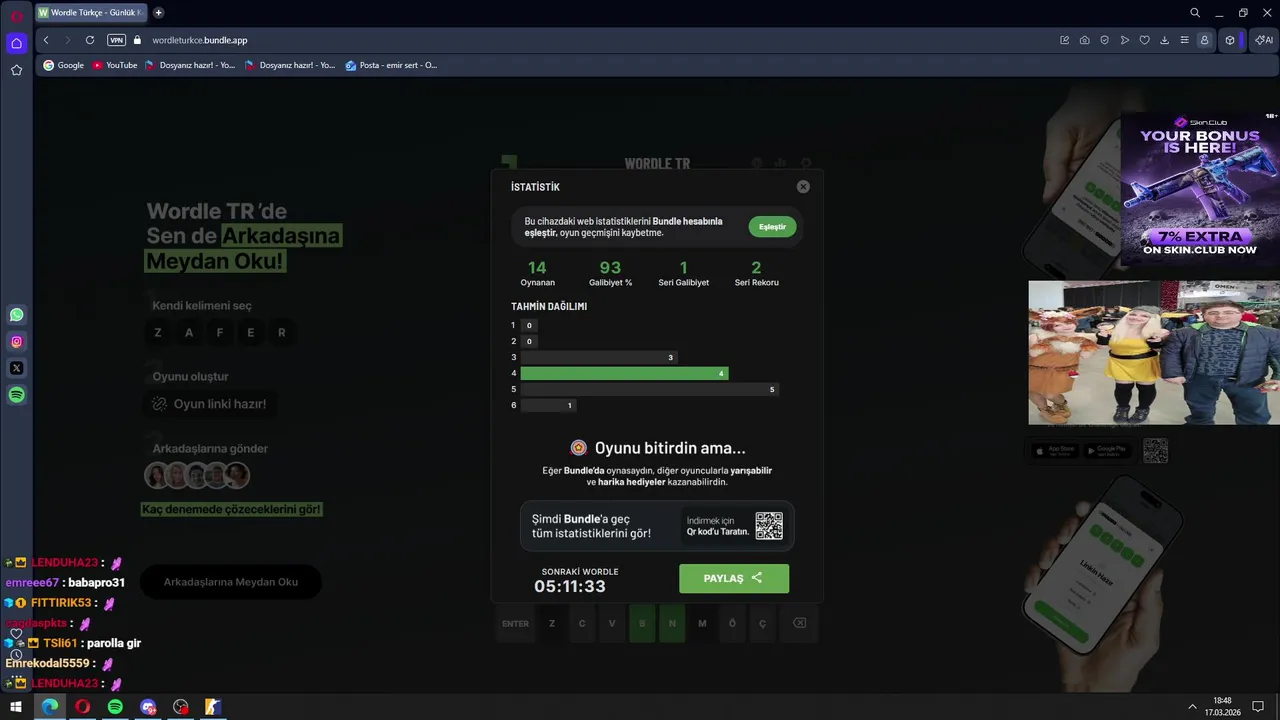Click the Bundle QR code

point(769,526)
